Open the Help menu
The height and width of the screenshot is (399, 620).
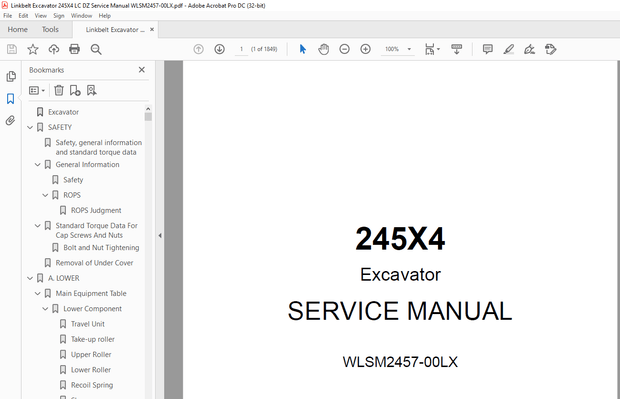[104, 16]
